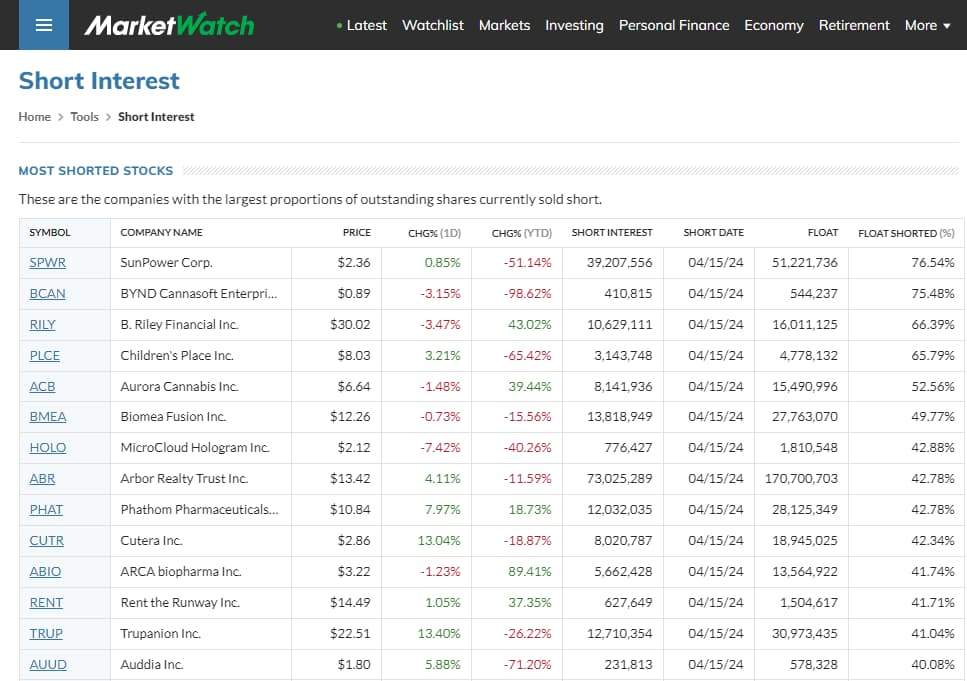The height and width of the screenshot is (681, 967).
Task: Select SunPower Corp. company name
Action: click(x=167, y=262)
